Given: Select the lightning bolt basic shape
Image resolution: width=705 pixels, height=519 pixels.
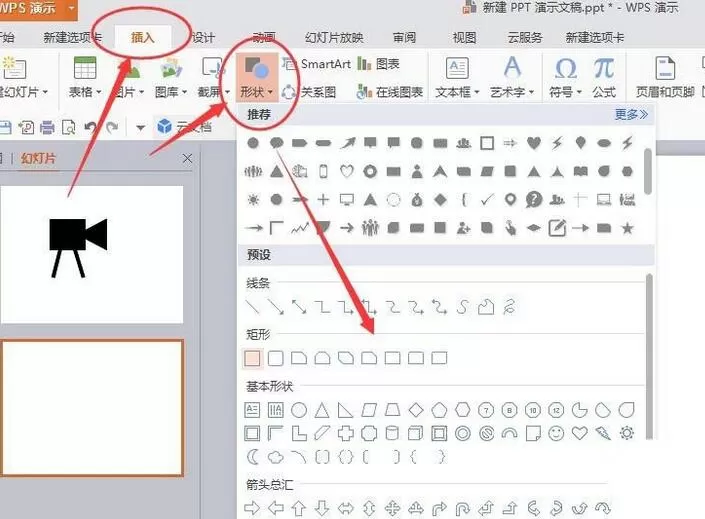Looking at the screenshot, I should click(603, 434).
